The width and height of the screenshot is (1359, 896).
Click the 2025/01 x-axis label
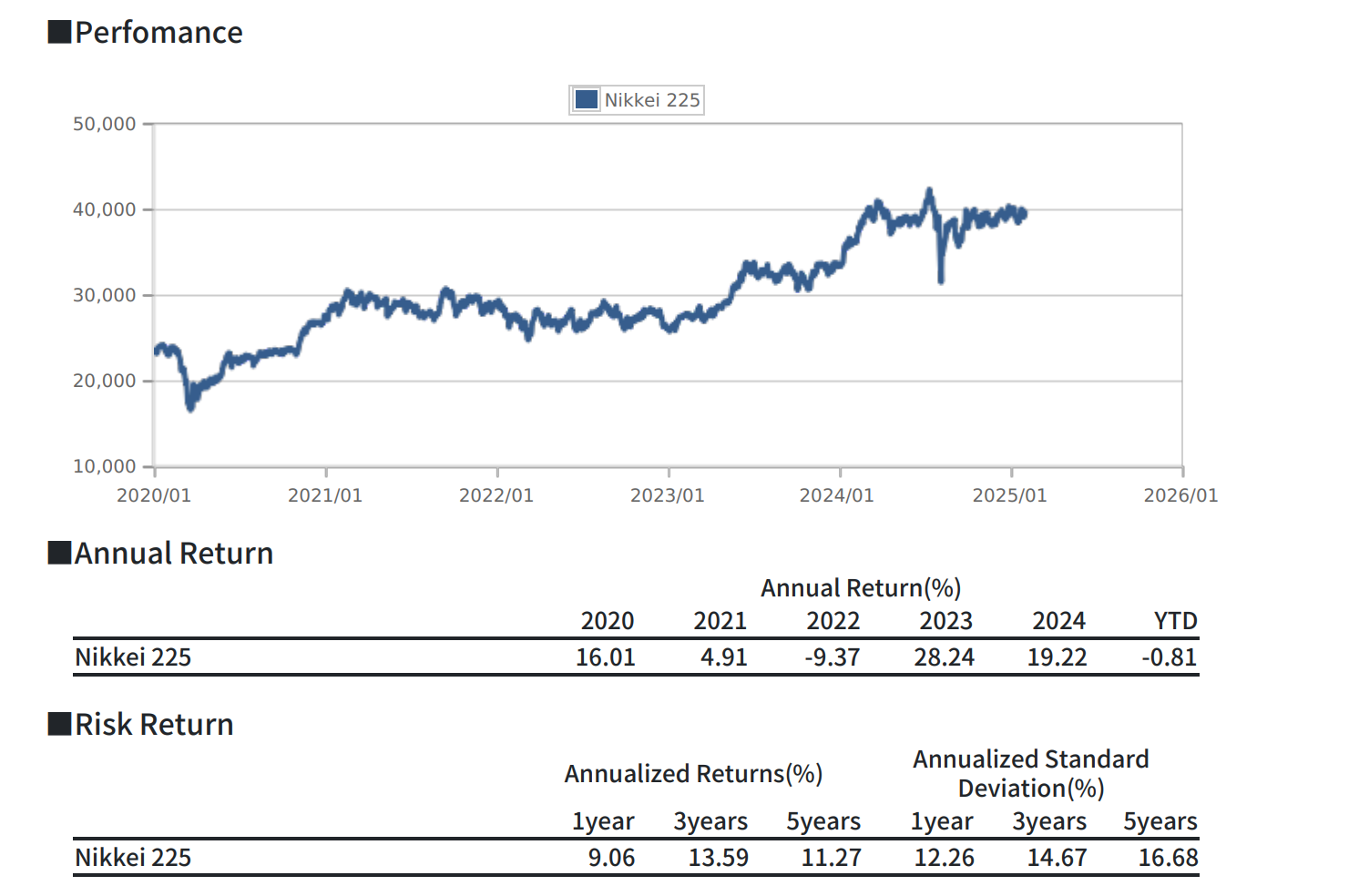point(1010,495)
